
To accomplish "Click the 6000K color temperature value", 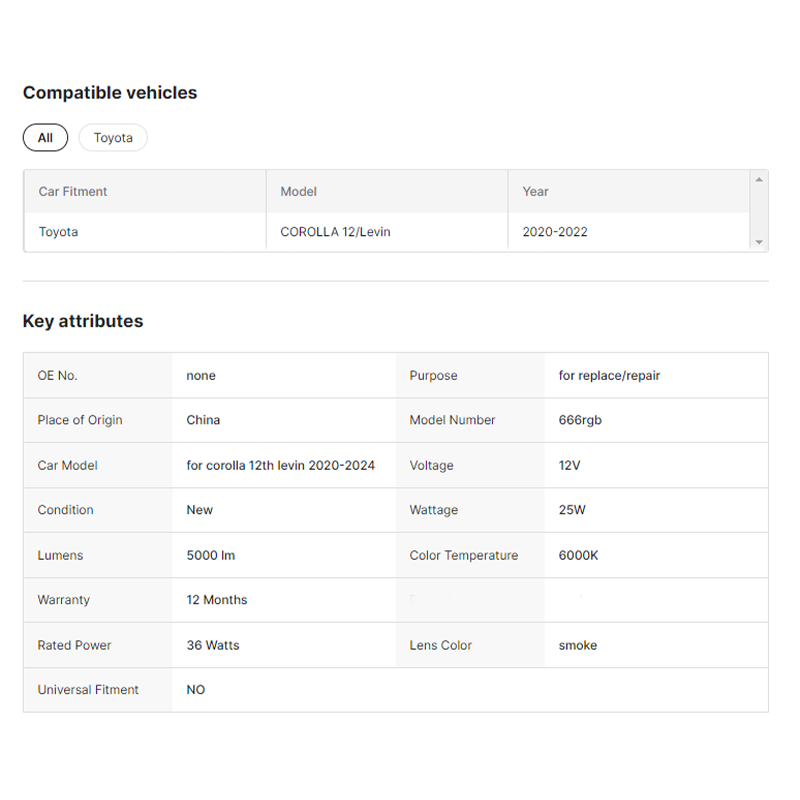I will coord(578,555).
